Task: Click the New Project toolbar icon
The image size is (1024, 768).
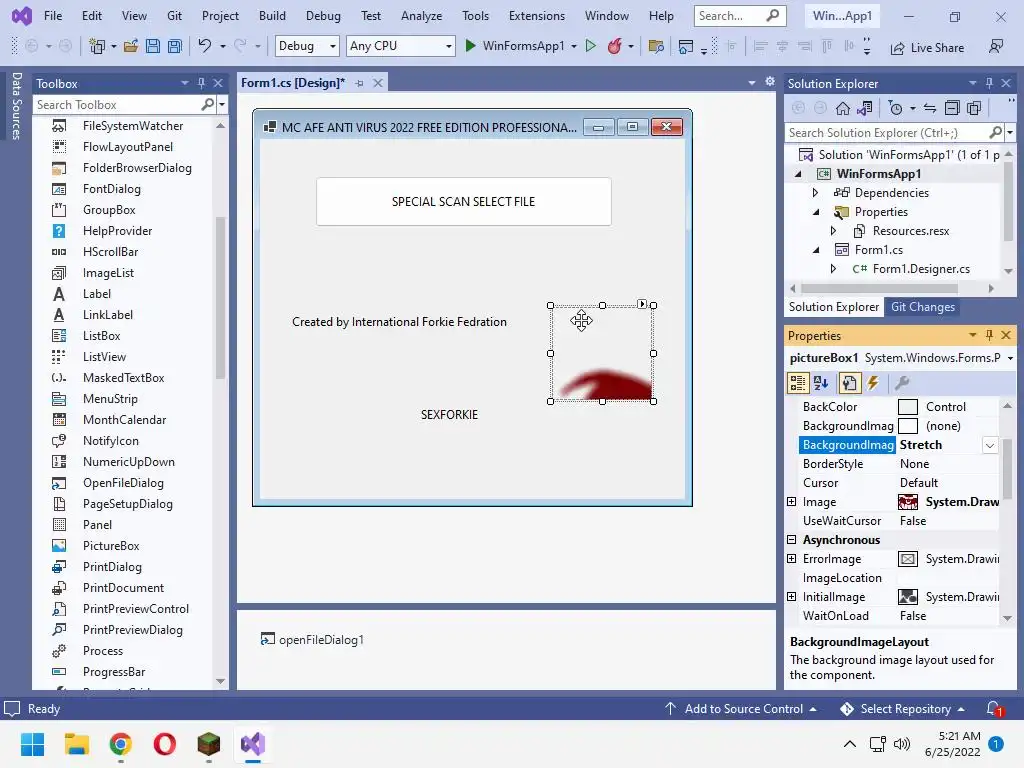Action: point(97,46)
